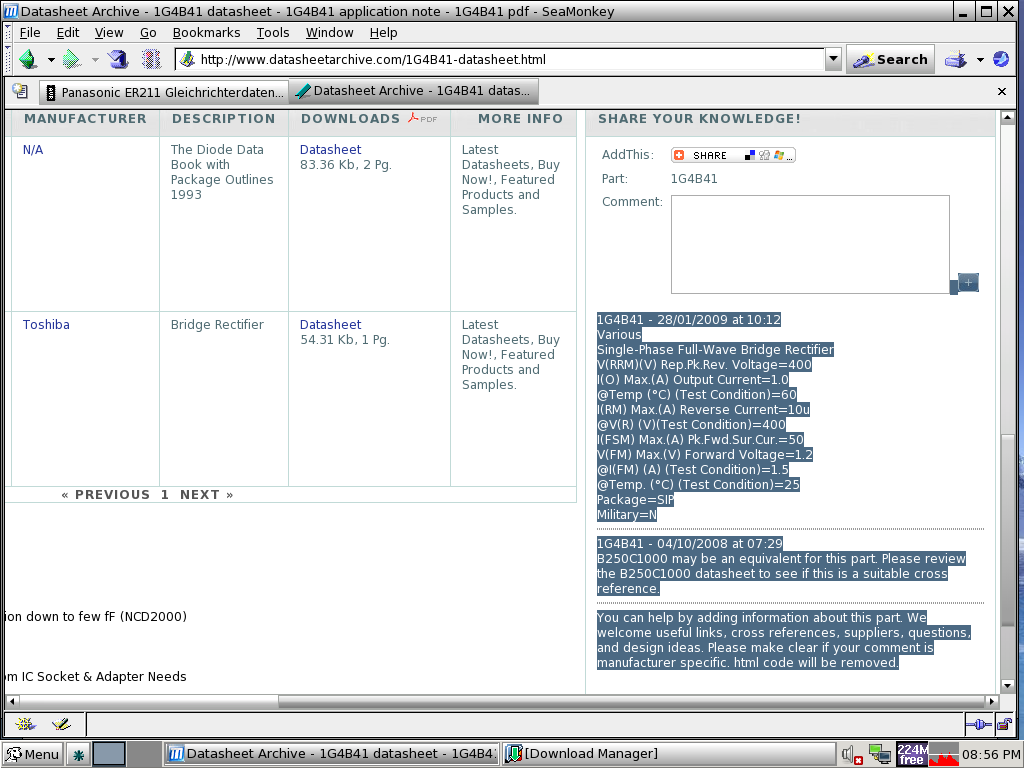The image size is (1024, 768).
Task: Open the Tools menu
Action: point(273,33)
